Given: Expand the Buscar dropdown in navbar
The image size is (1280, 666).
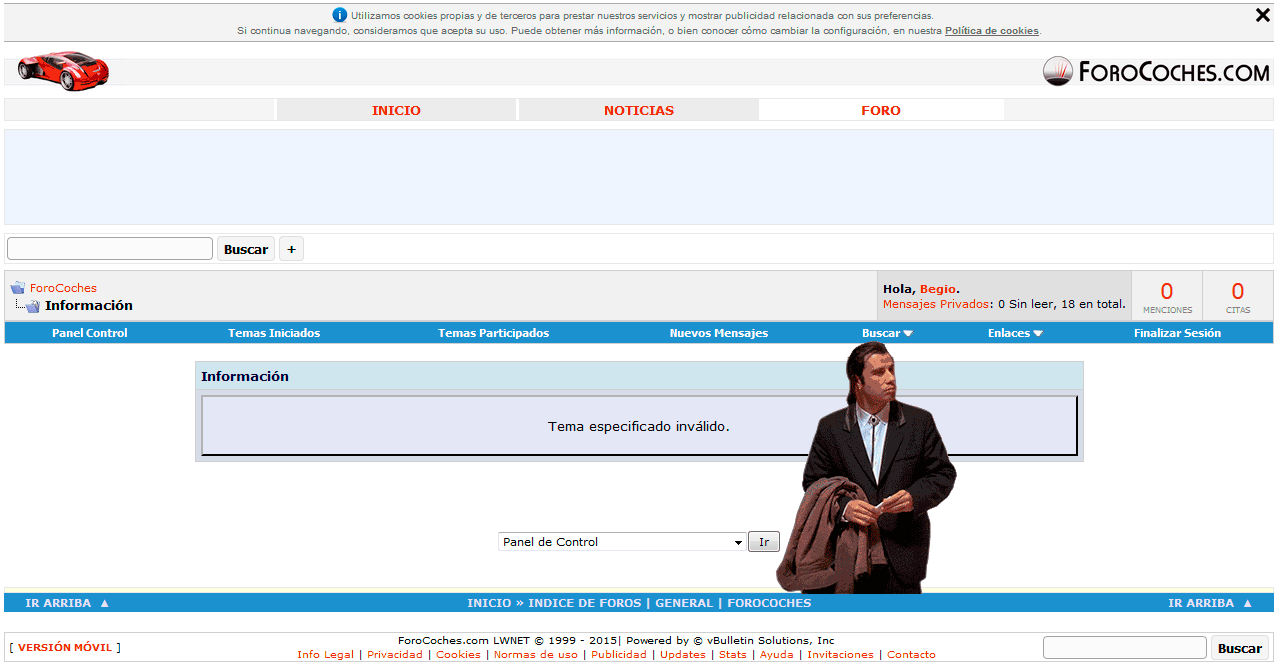Looking at the screenshot, I should click(887, 333).
